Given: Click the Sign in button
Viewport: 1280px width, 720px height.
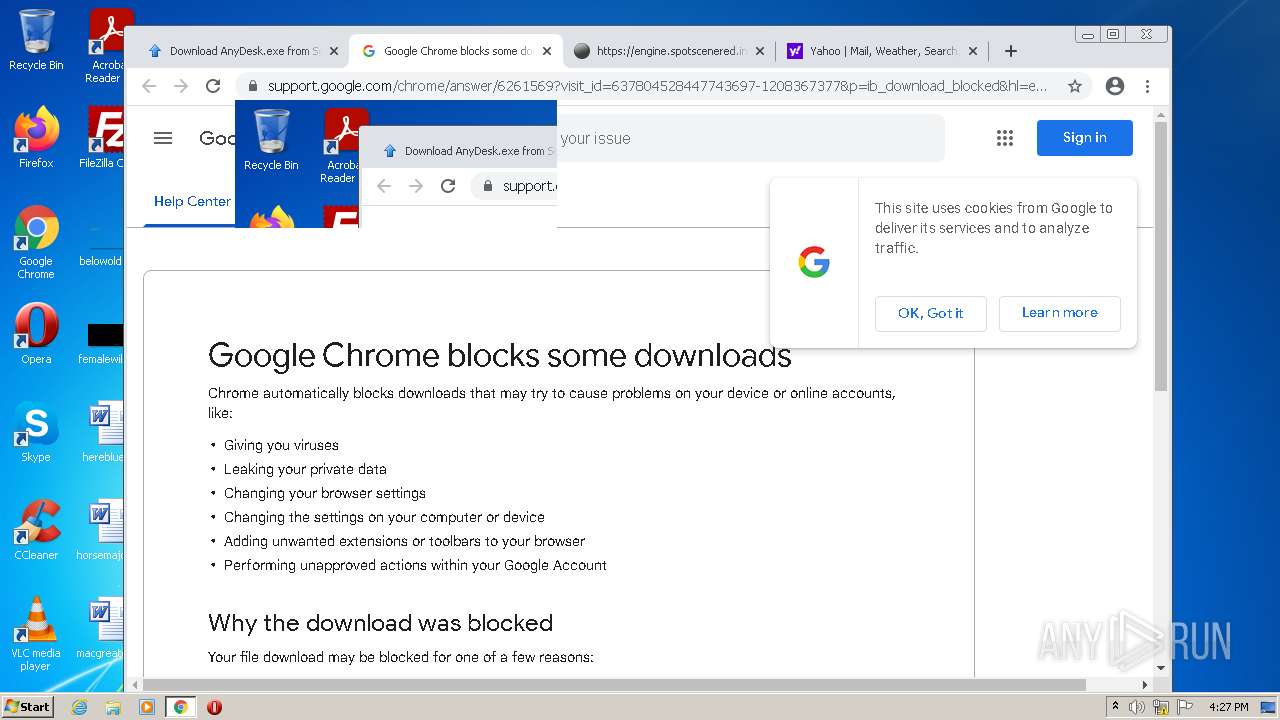Looking at the screenshot, I should click(x=1084, y=138).
